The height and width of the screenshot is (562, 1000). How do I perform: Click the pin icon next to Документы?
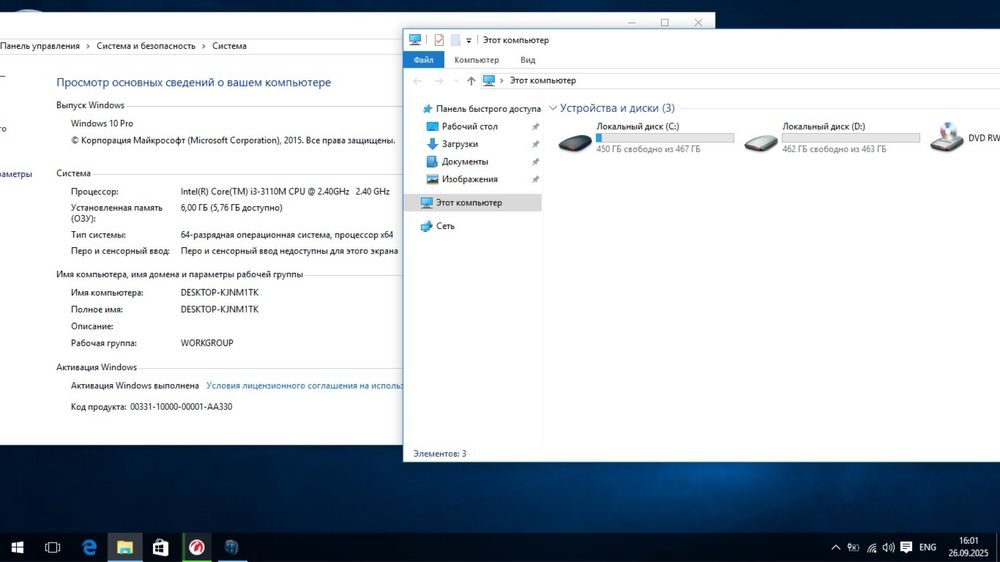pyautogui.click(x=535, y=162)
